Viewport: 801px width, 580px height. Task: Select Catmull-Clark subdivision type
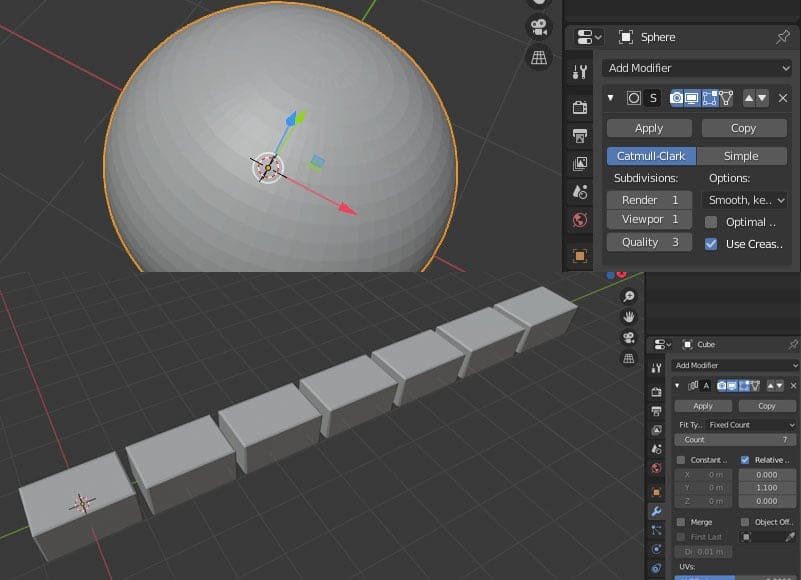click(651, 156)
